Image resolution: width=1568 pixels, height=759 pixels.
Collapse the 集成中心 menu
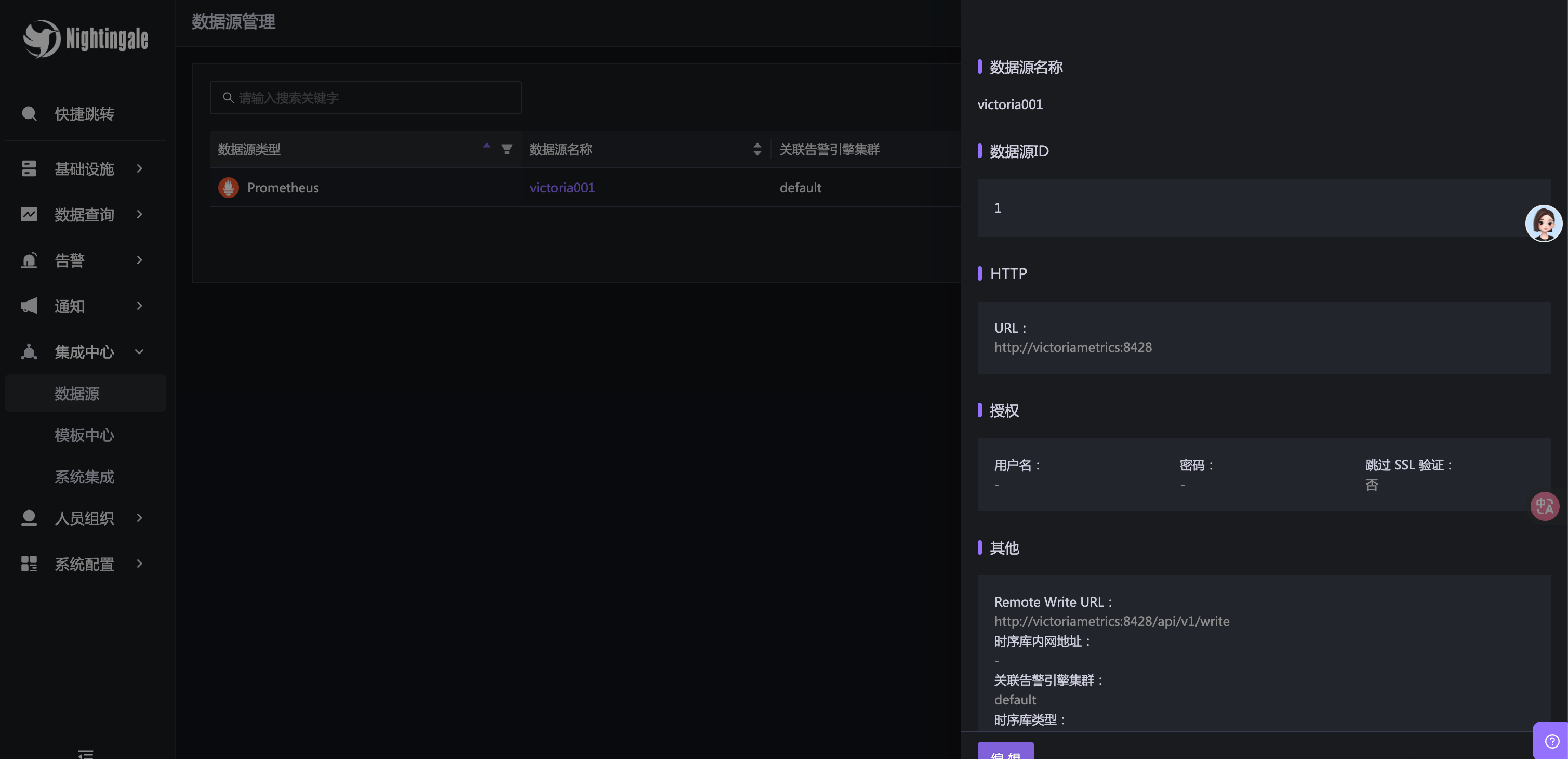pyautogui.click(x=84, y=352)
